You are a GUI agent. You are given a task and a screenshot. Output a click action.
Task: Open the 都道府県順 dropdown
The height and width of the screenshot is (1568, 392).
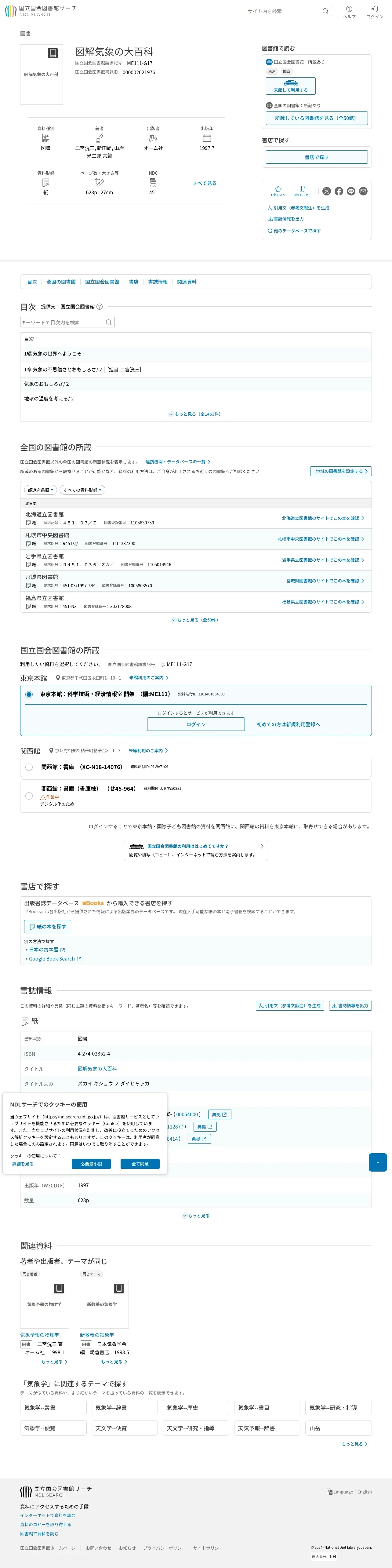point(41,490)
